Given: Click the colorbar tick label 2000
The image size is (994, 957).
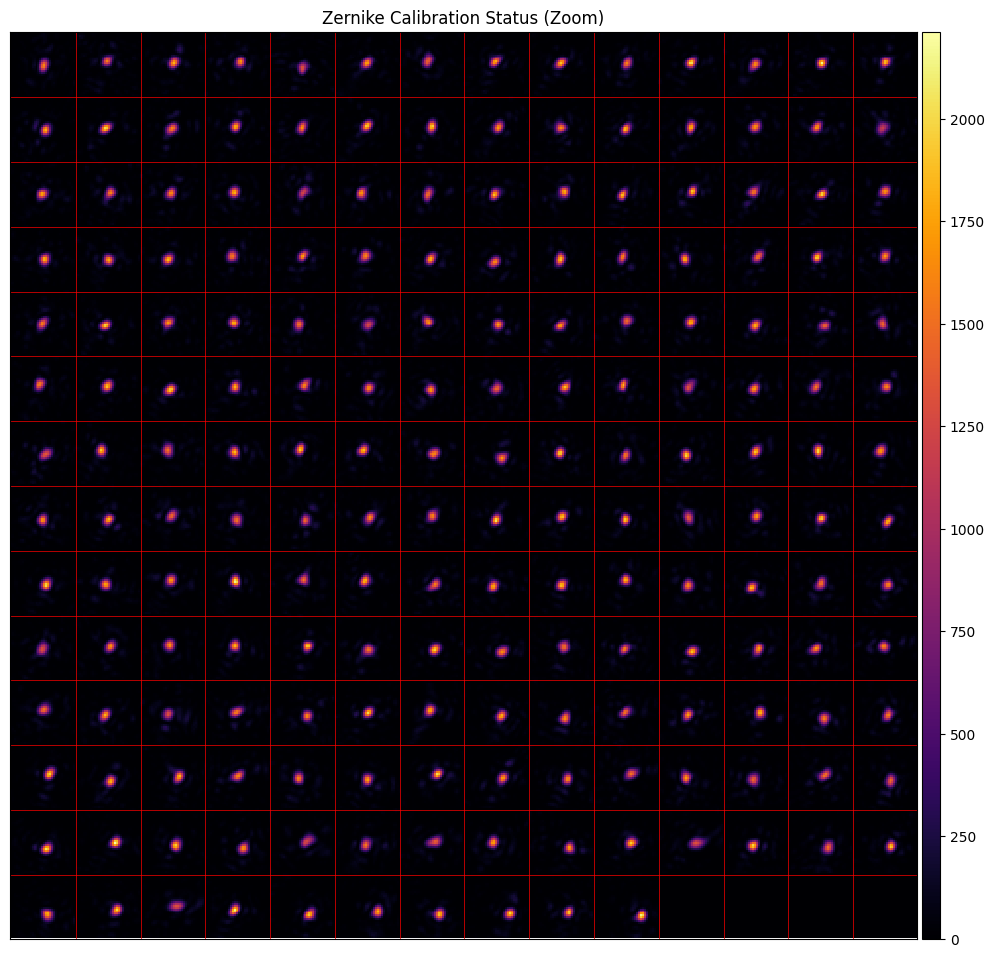Looking at the screenshot, I should tap(967, 120).
